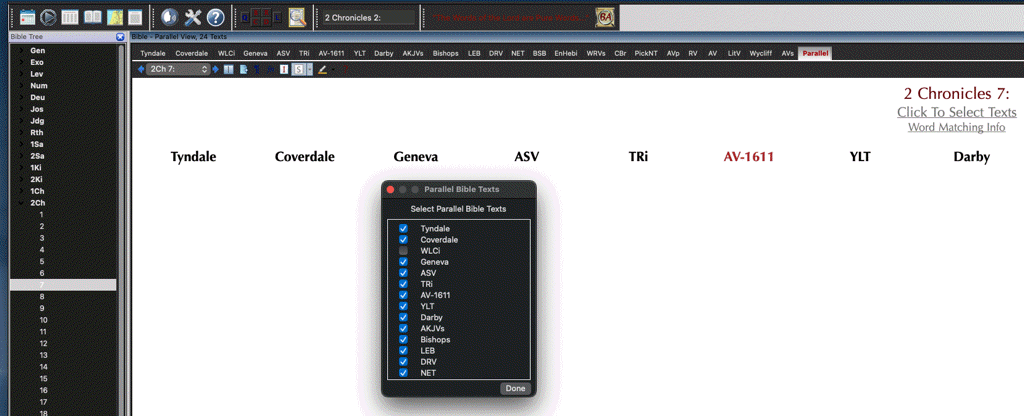This screenshot has height=416, width=1024.
Task: Open the highlighter color dropdown arrow
Action: tap(333, 69)
